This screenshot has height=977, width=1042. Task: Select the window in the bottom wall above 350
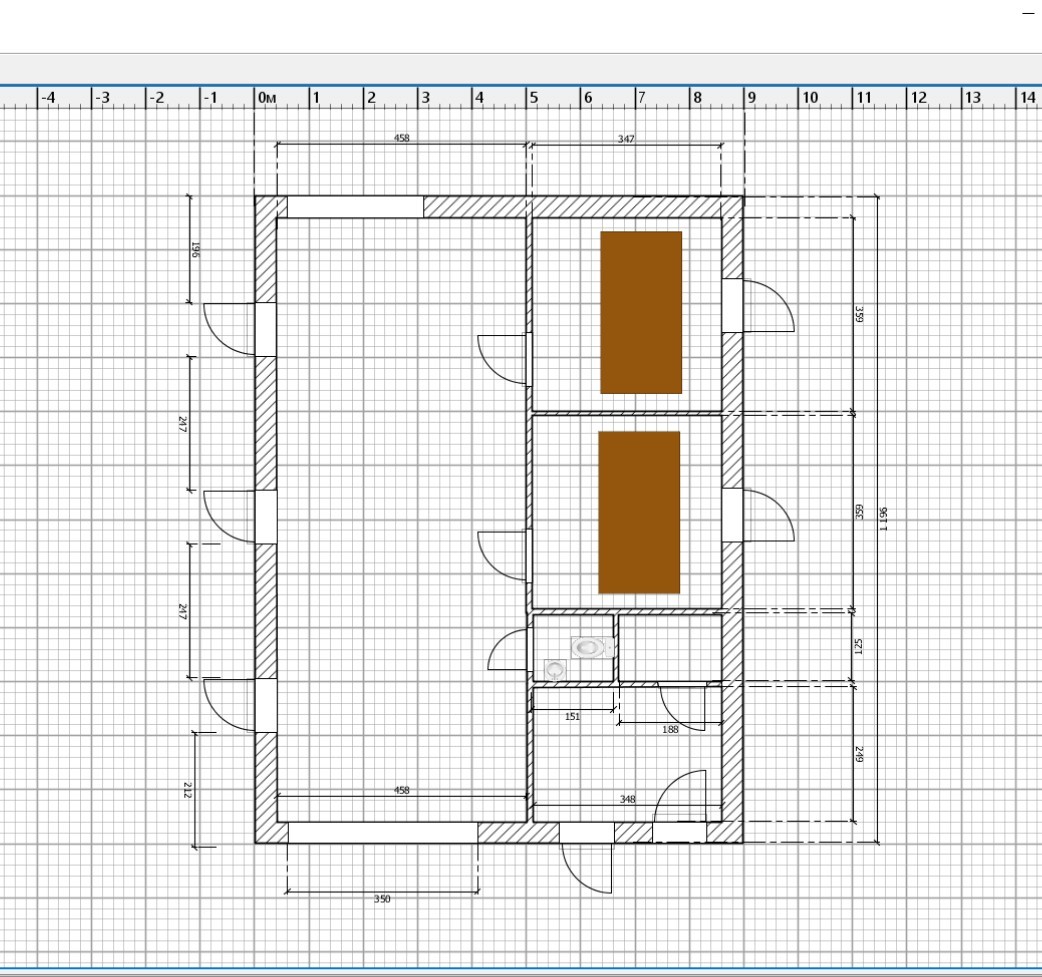click(x=383, y=833)
